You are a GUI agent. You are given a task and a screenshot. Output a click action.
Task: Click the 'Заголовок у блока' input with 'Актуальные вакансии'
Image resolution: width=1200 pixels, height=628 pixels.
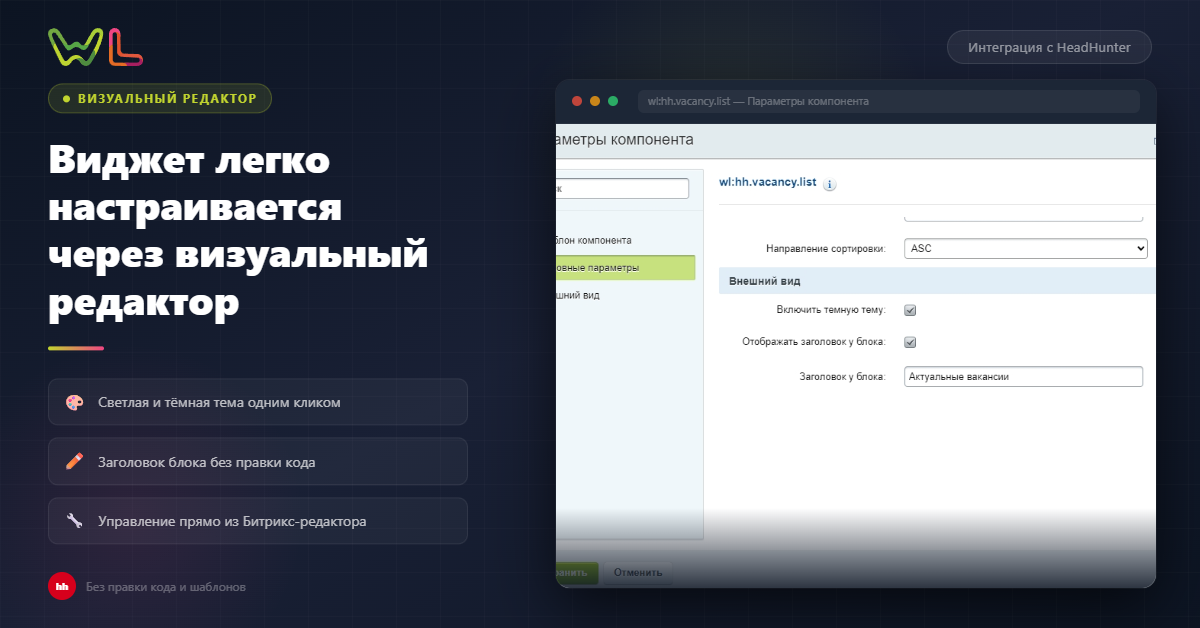pyautogui.click(x=1023, y=377)
